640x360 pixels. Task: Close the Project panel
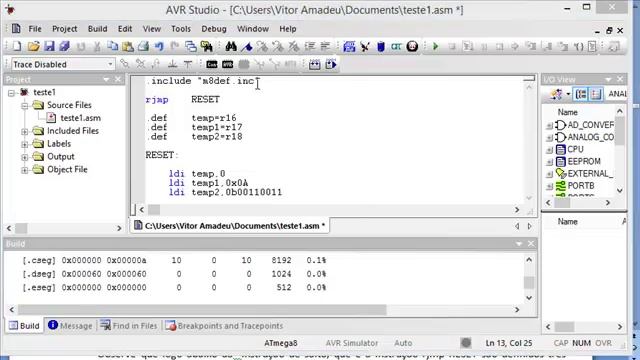pos(118,79)
